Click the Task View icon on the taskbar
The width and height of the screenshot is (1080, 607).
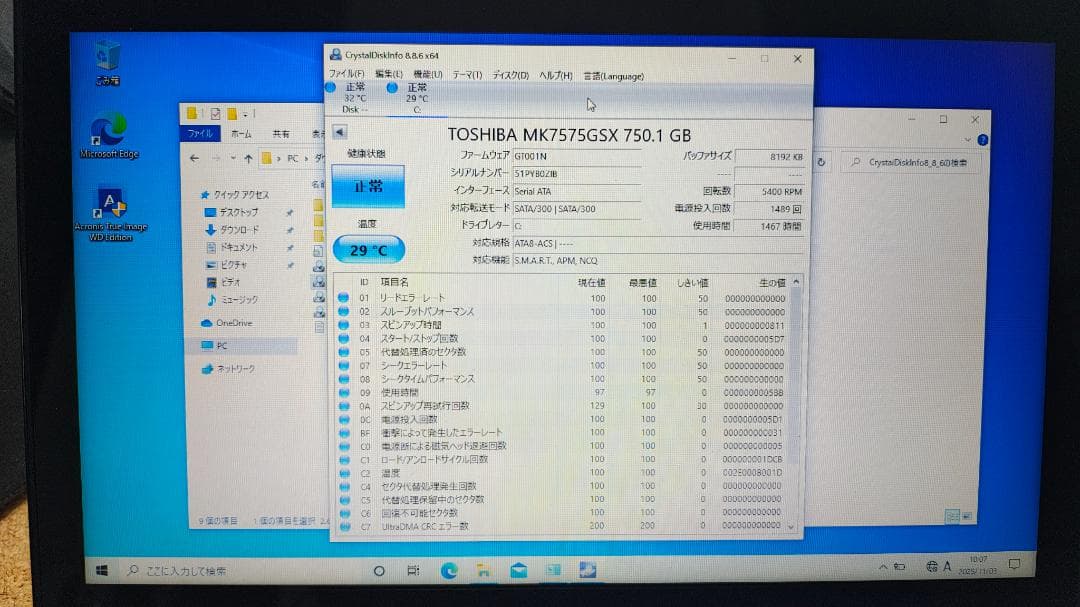click(413, 571)
